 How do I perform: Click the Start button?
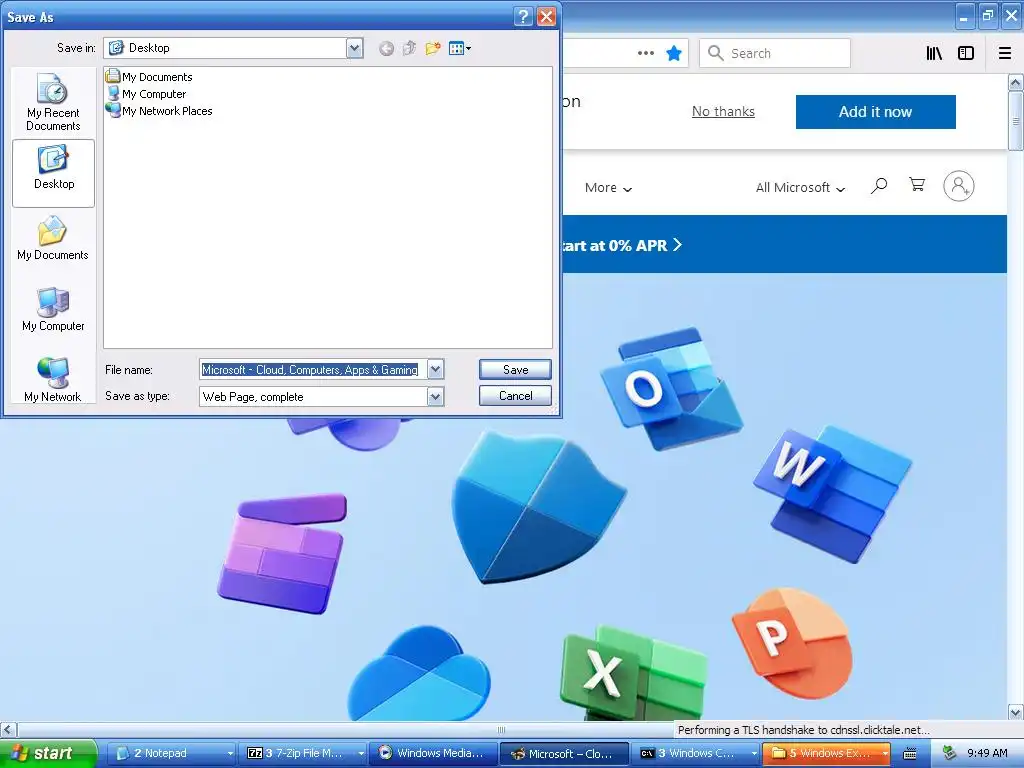[48, 754]
